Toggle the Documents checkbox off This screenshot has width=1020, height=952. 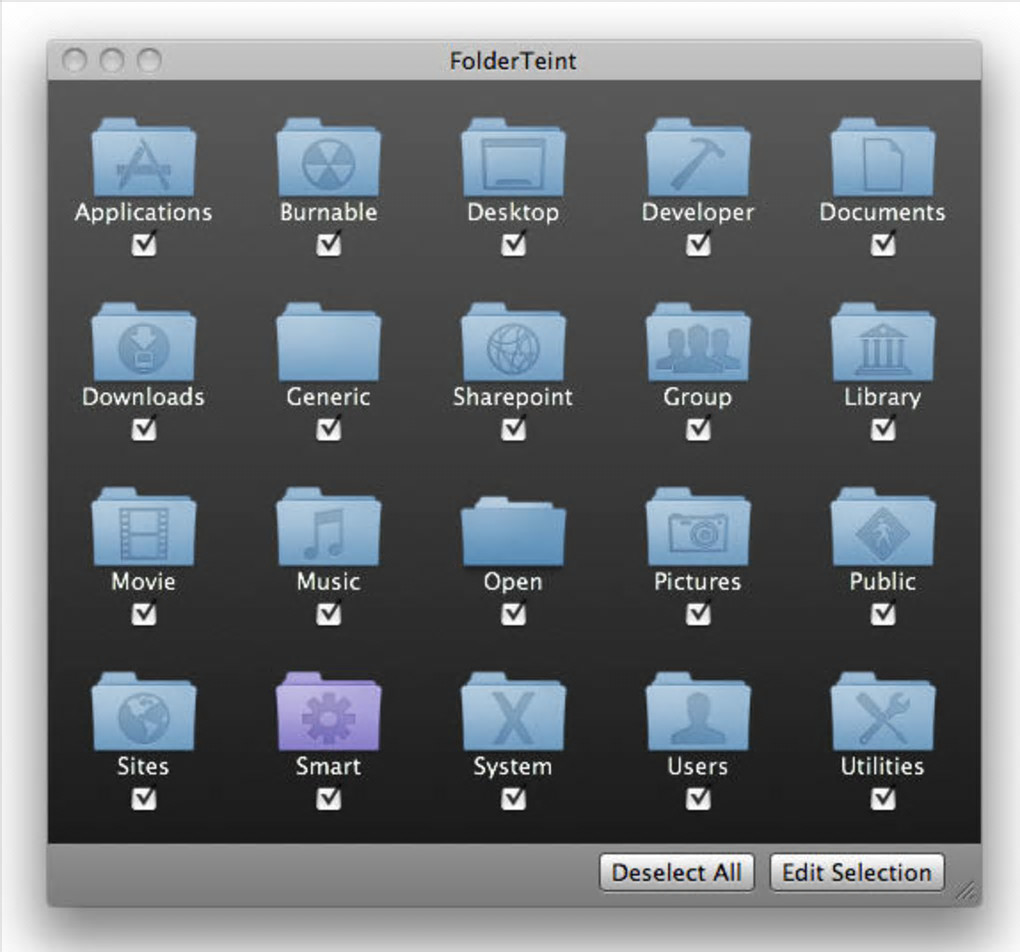(883, 245)
